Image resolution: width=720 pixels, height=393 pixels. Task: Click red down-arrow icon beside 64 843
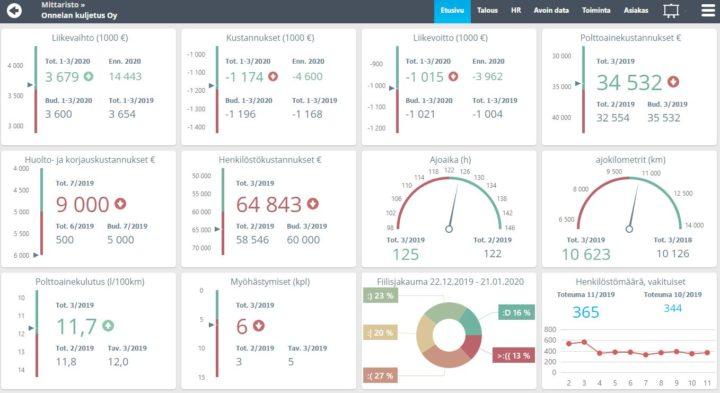point(313,203)
